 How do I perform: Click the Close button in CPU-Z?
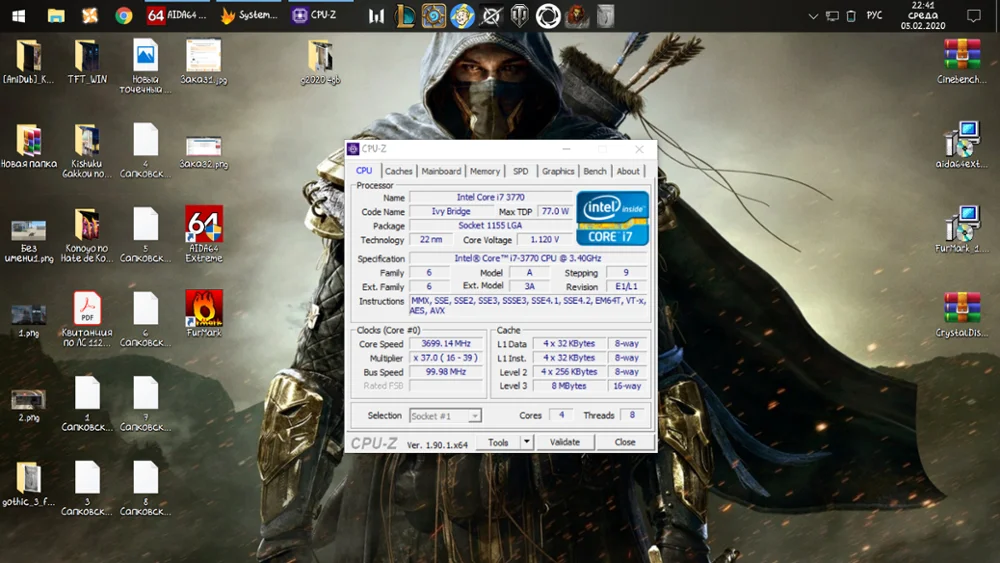625,442
